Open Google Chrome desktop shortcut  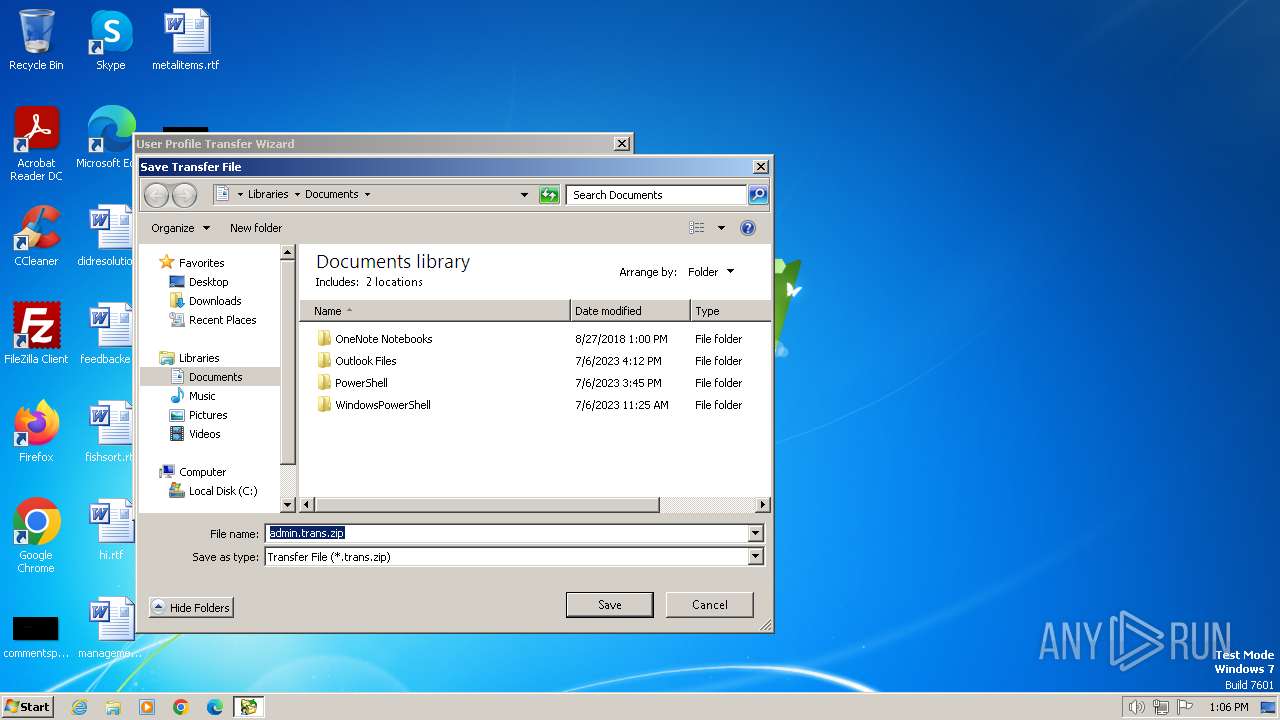point(36,536)
